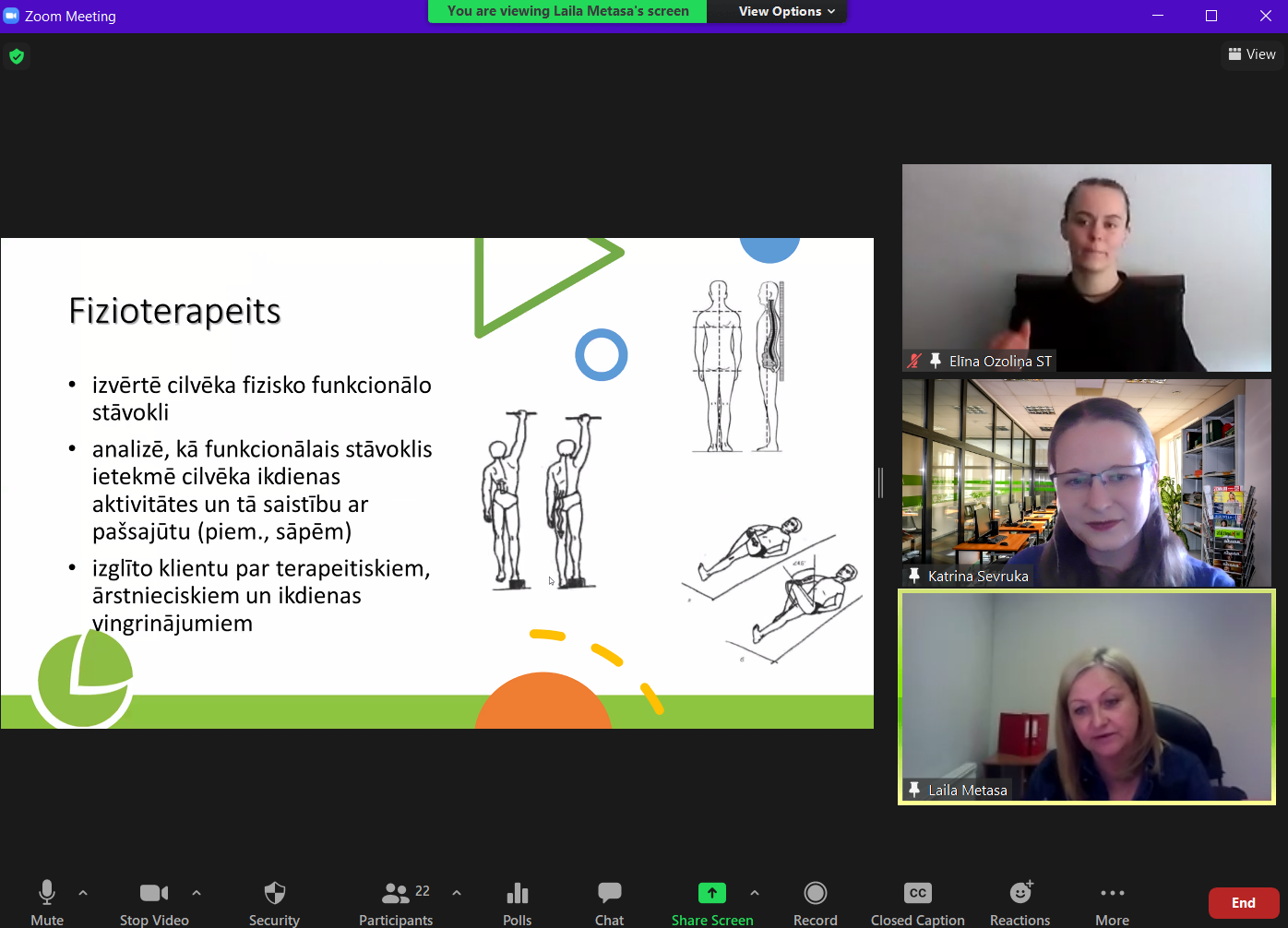Open audio options arrow beside Mute
This screenshot has width=1288, height=928.
coord(83,893)
